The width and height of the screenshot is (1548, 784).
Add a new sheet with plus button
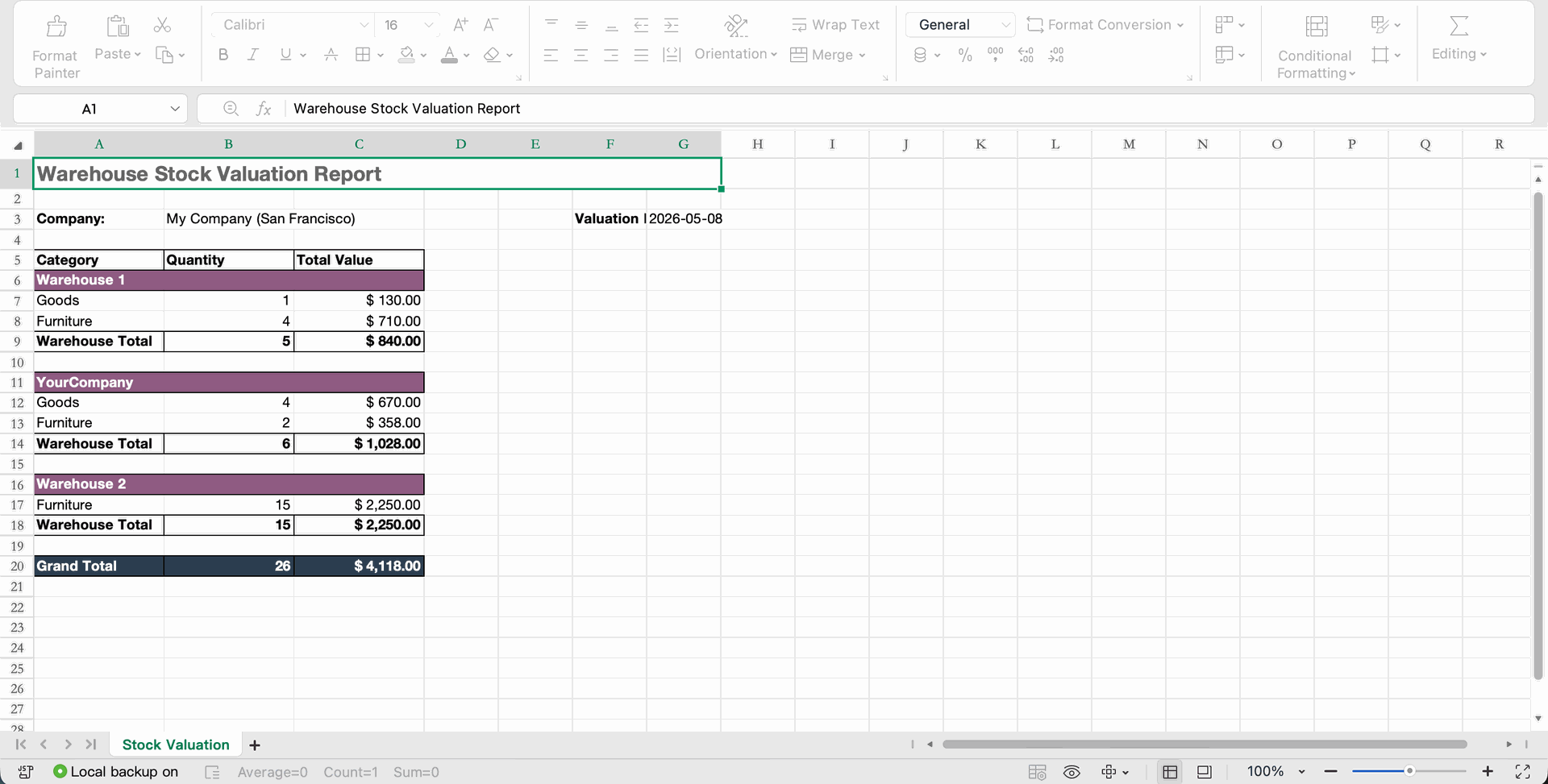pos(255,745)
